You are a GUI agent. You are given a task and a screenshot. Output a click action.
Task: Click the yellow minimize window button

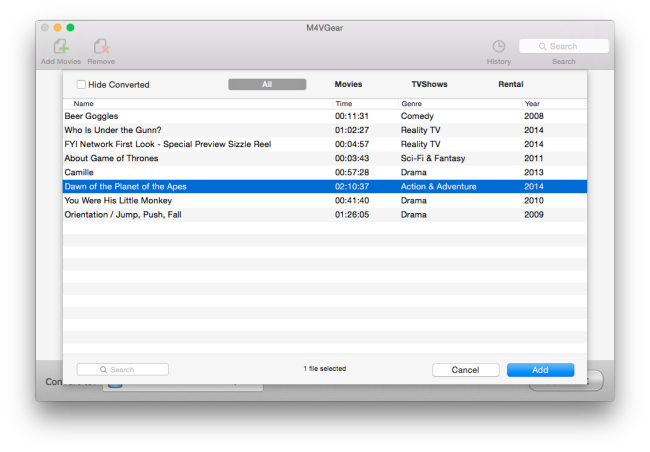click(x=58, y=28)
